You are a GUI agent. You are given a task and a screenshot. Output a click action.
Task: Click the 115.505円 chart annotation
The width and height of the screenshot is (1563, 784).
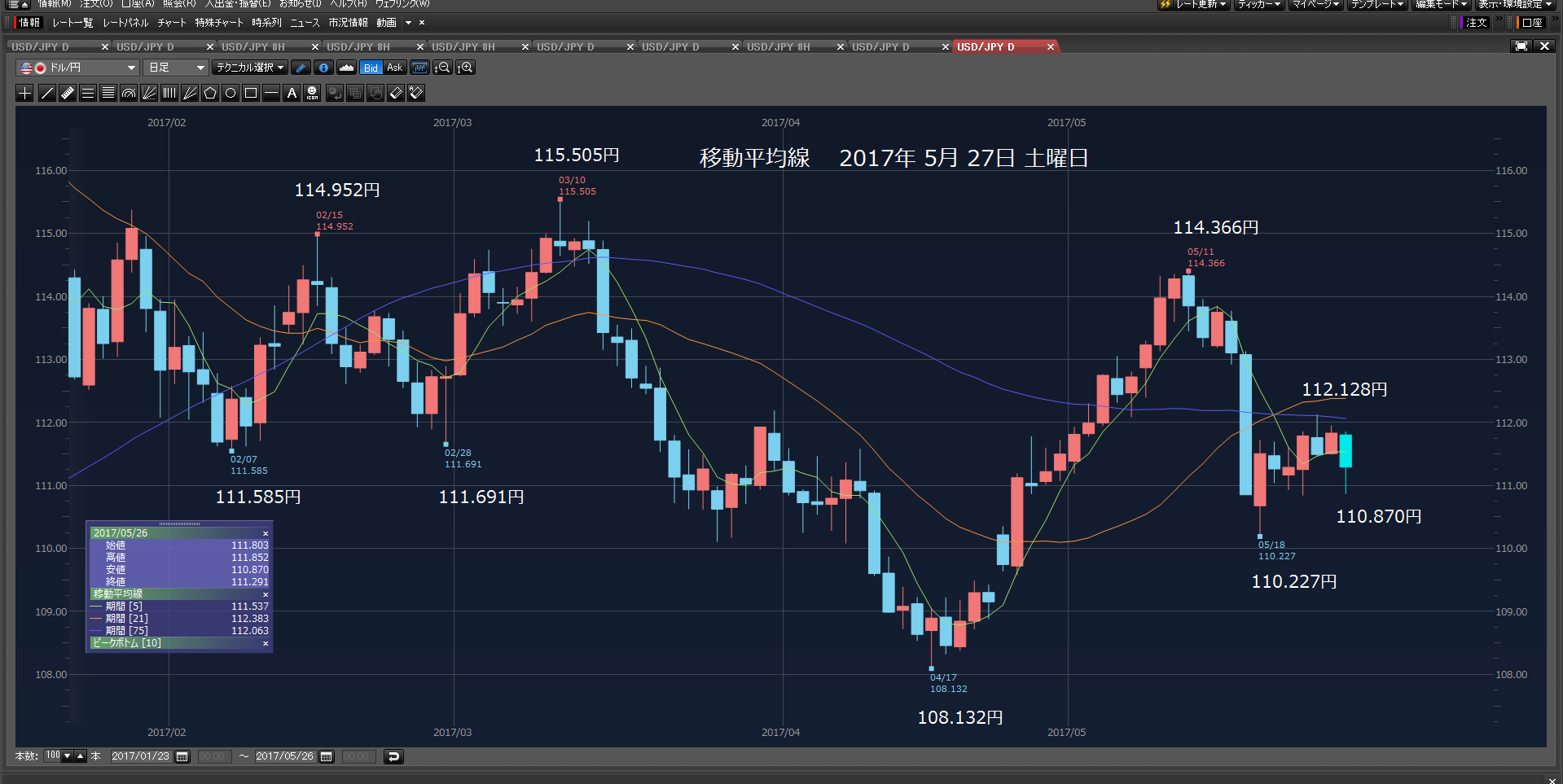tap(577, 155)
